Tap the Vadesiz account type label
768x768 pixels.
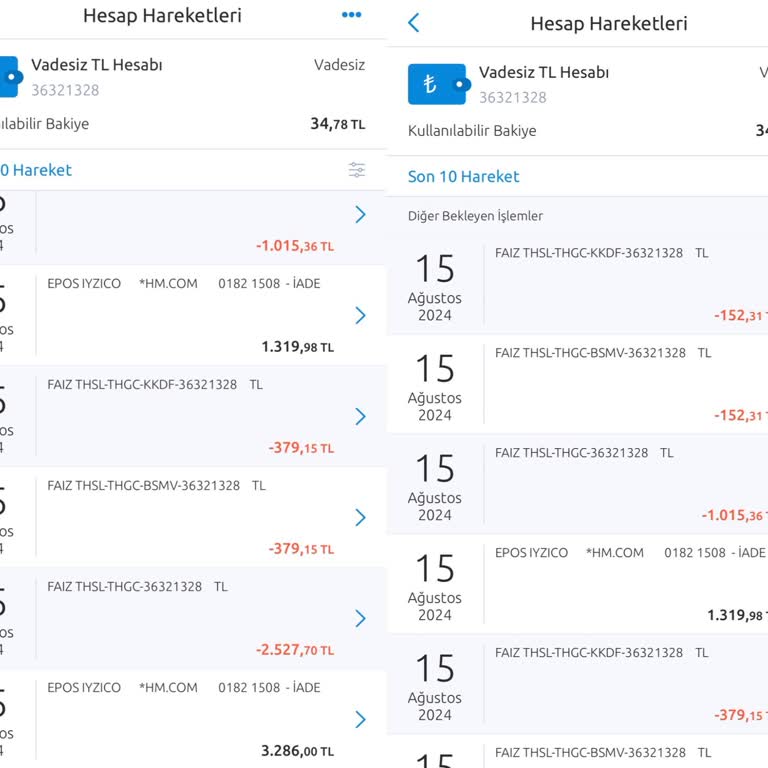(x=339, y=65)
